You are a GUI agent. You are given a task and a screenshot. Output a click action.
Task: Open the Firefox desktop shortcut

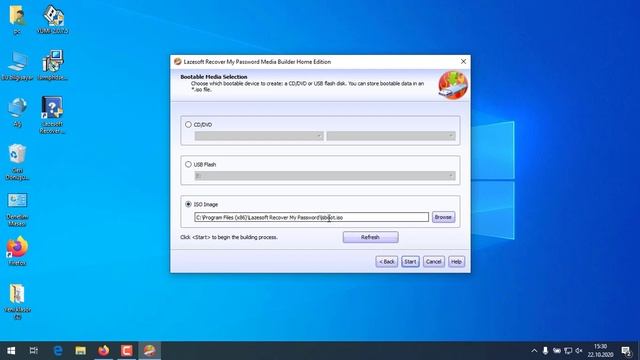coord(17,251)
